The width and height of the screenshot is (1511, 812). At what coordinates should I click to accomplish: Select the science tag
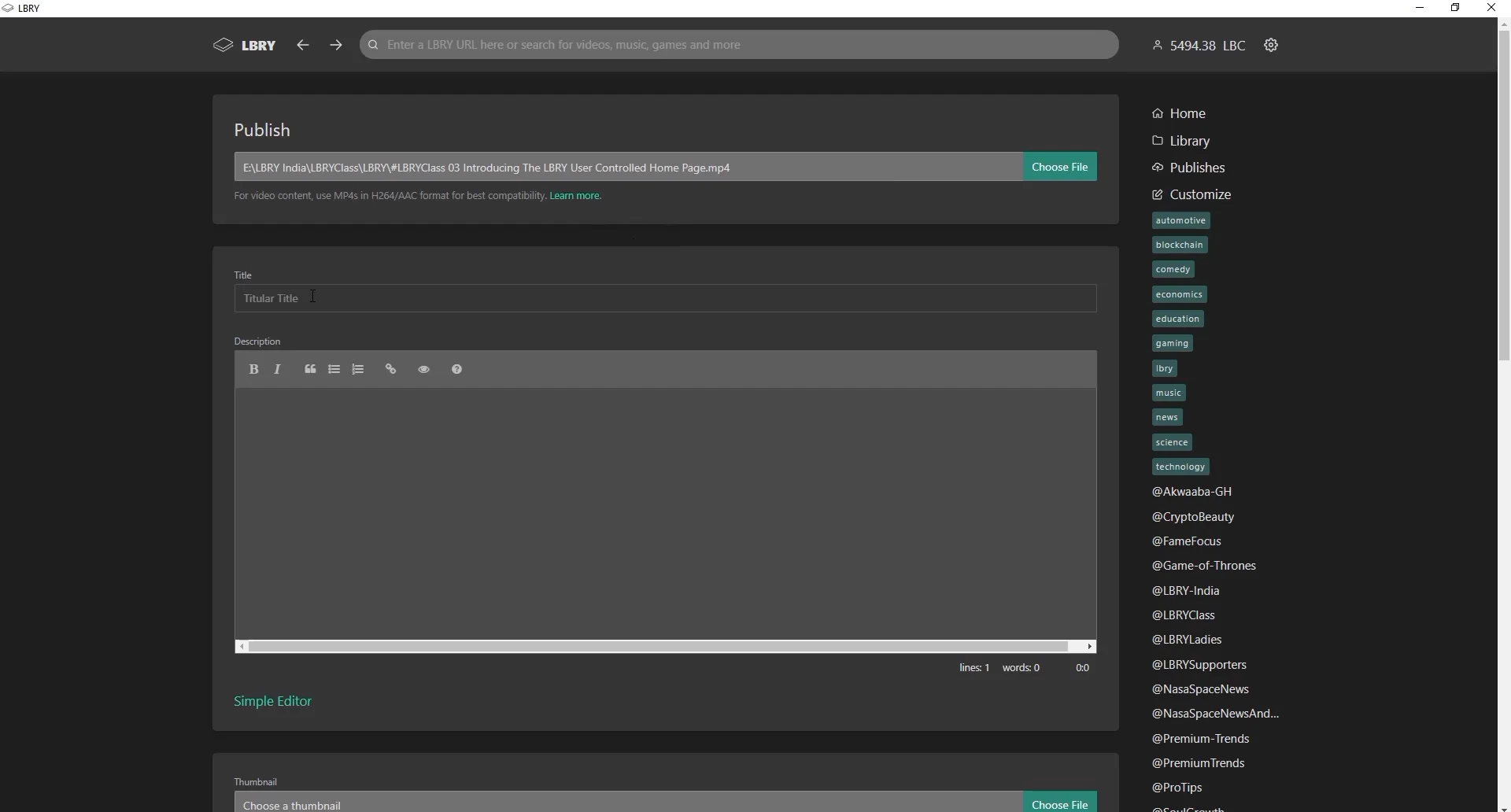[1172, 442]
